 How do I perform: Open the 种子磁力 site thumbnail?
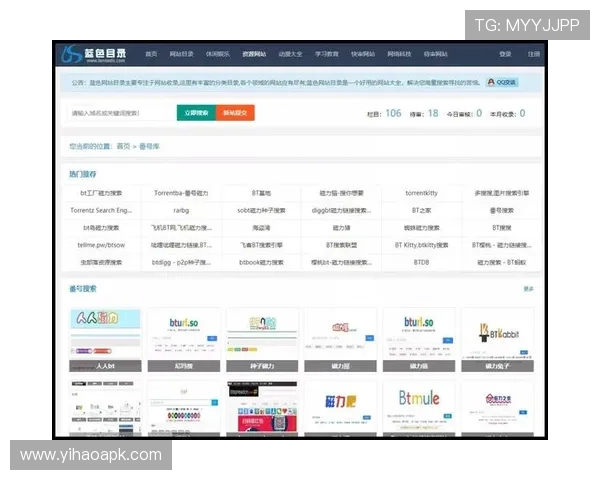coord(262,340)
